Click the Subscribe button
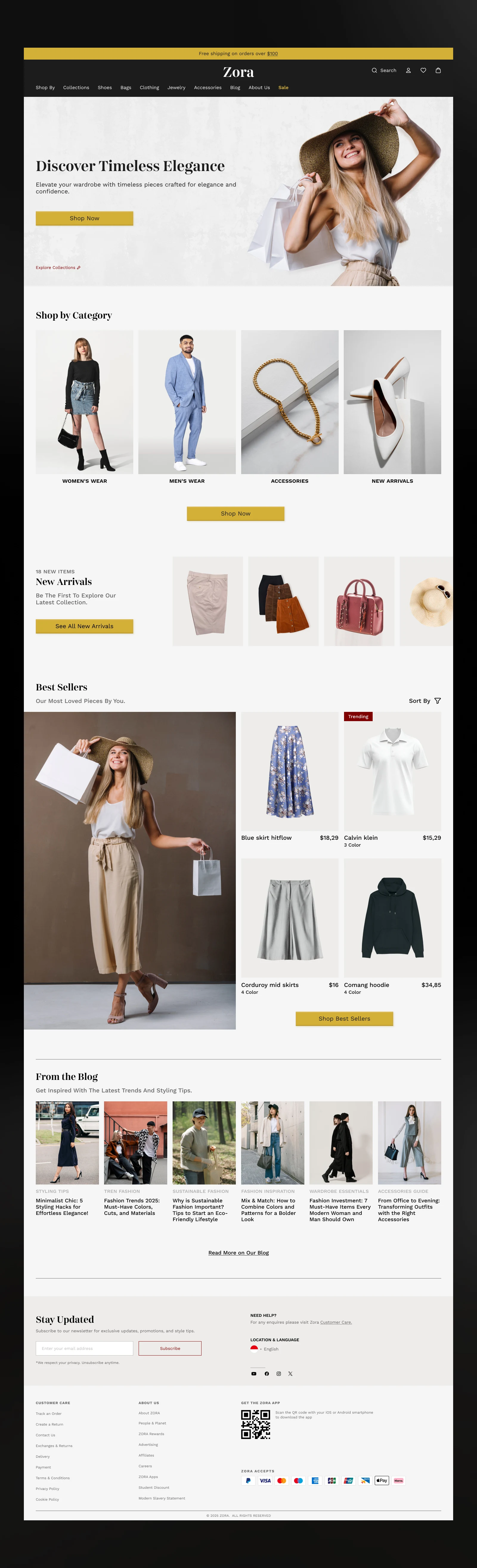The image size is (477, 1568). (x=170, y=1348)
